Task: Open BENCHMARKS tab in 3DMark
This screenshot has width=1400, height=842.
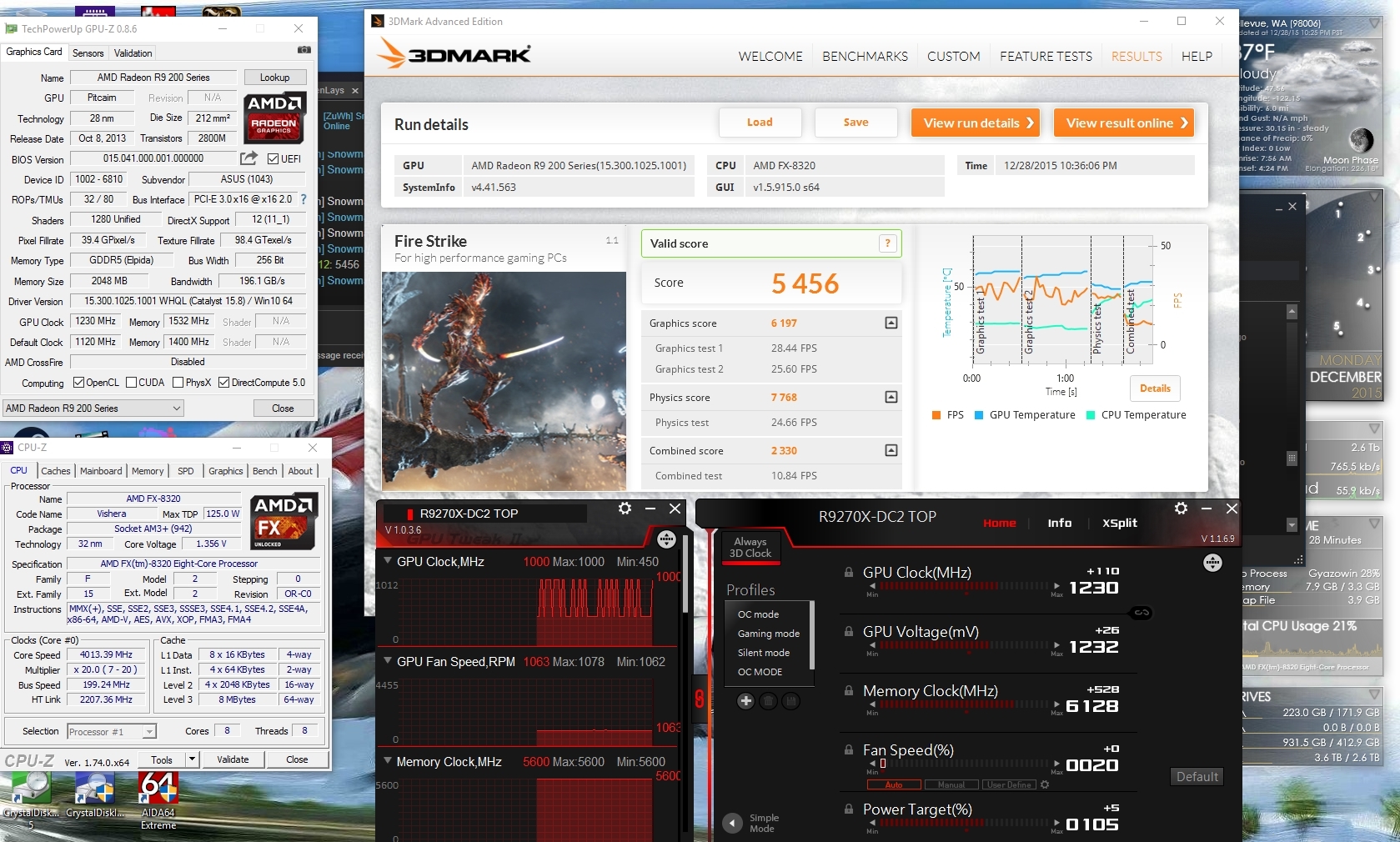Action: coord(865,57)
